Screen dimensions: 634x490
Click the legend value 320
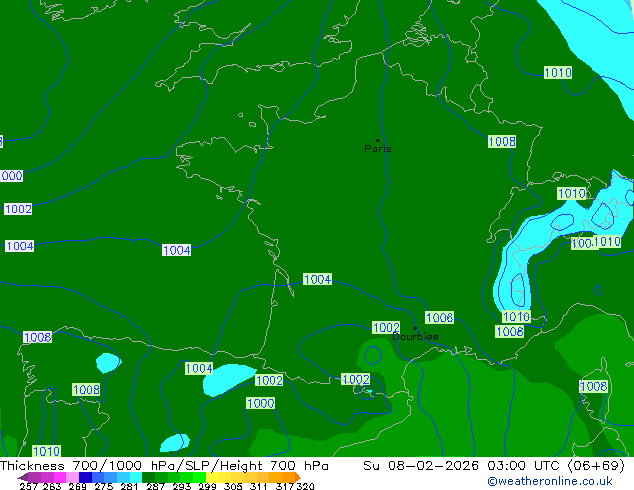tap(305, 486)
